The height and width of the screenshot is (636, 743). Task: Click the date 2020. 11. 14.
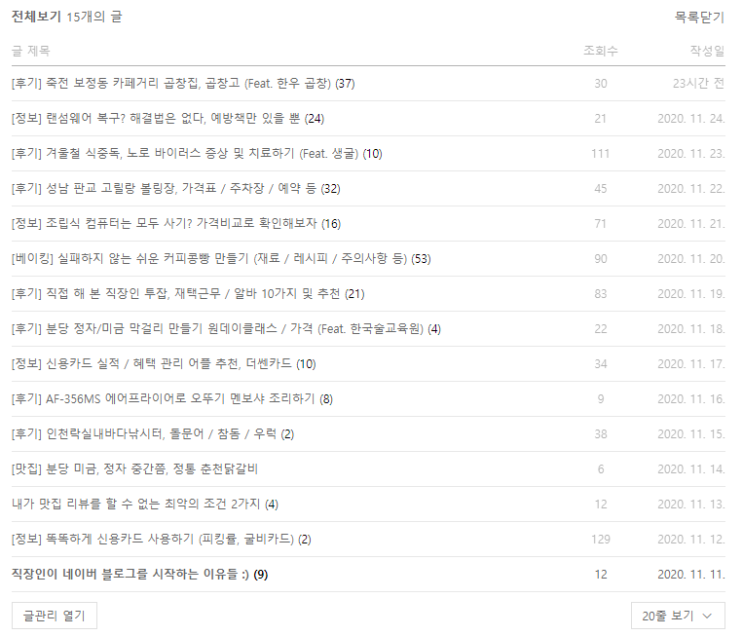point(691,469)
